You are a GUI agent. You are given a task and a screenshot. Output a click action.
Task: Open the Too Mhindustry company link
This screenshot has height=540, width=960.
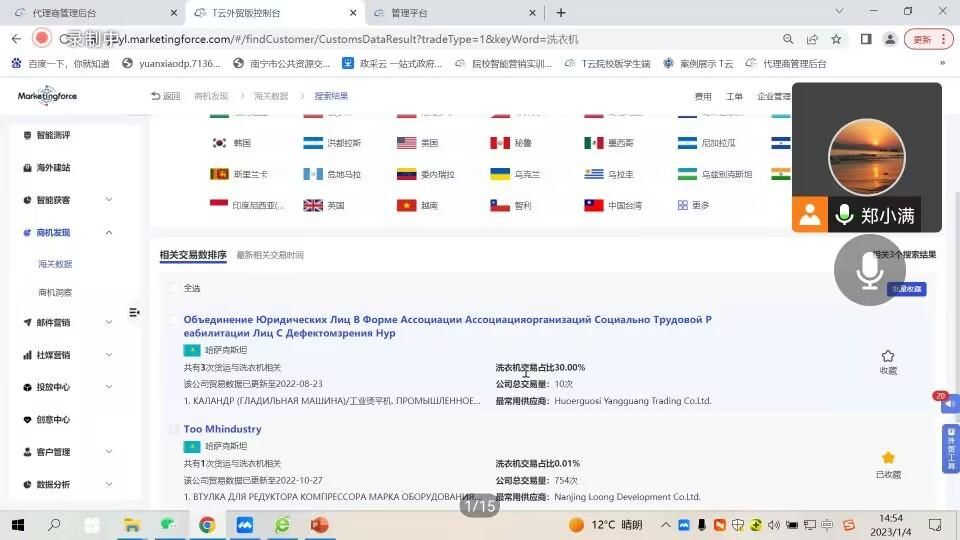click(x=222, y=429)
